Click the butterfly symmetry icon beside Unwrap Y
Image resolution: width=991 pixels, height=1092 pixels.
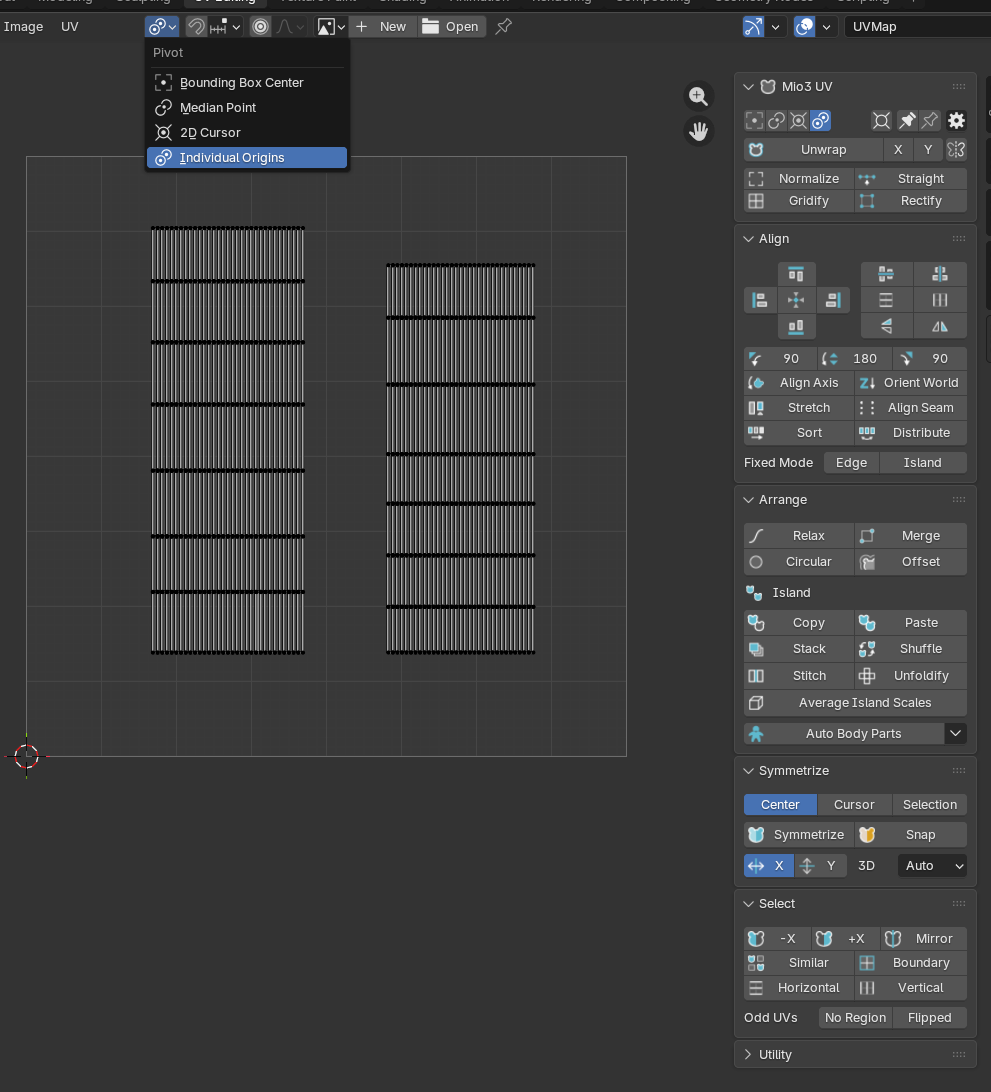[956, 150]
